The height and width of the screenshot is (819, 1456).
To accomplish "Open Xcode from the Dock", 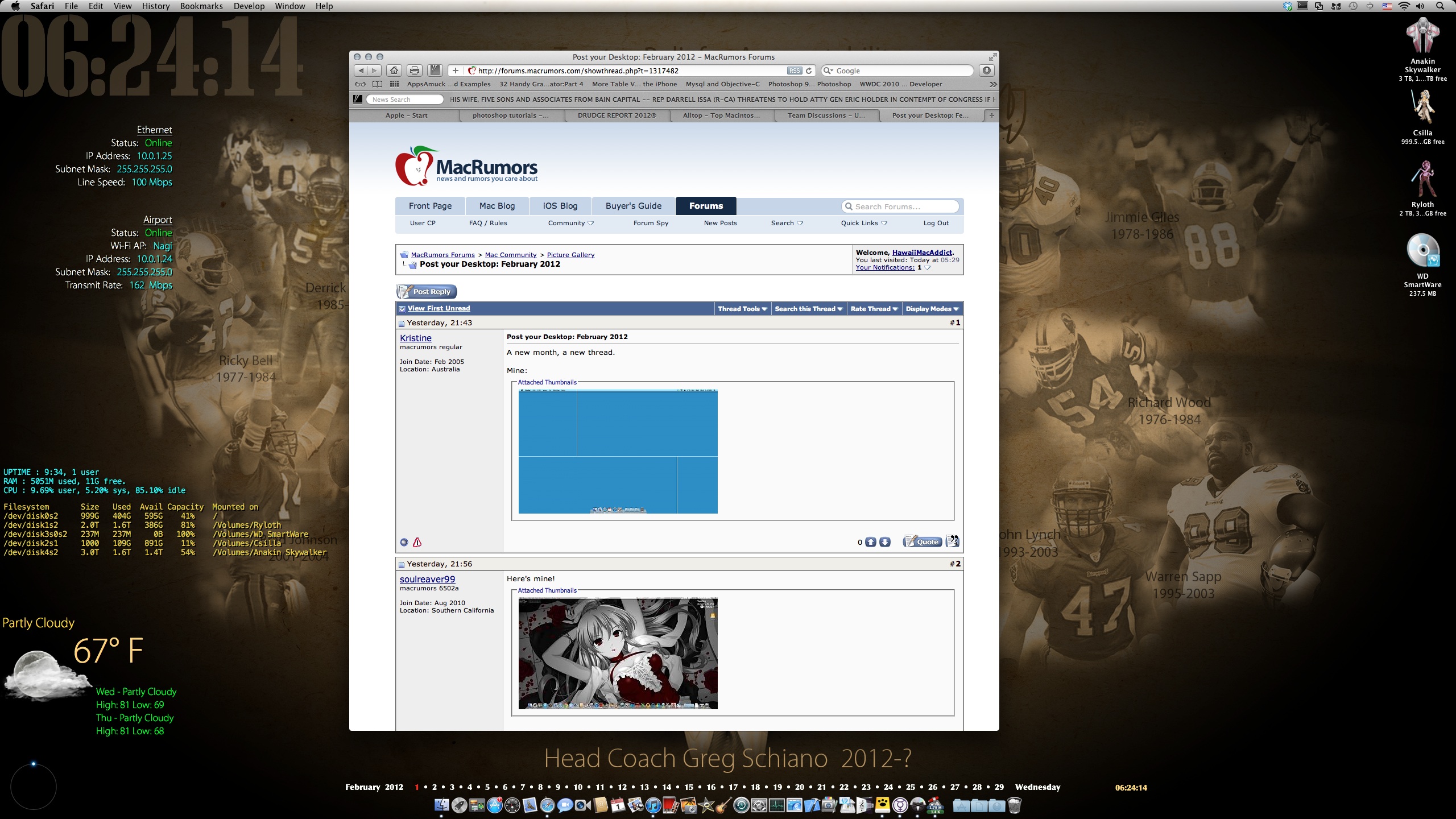I will 812,805.
